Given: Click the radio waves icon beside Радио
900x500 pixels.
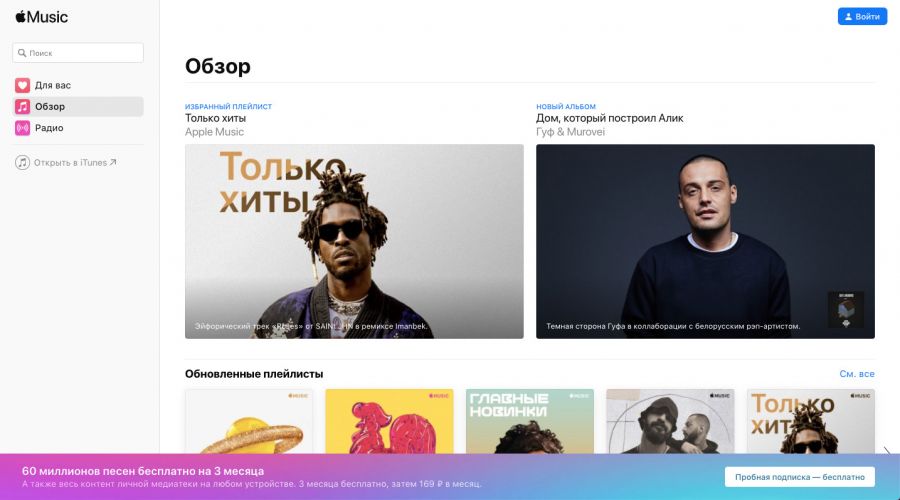Looking at the screenshot, I should click(x=22, y=127).
